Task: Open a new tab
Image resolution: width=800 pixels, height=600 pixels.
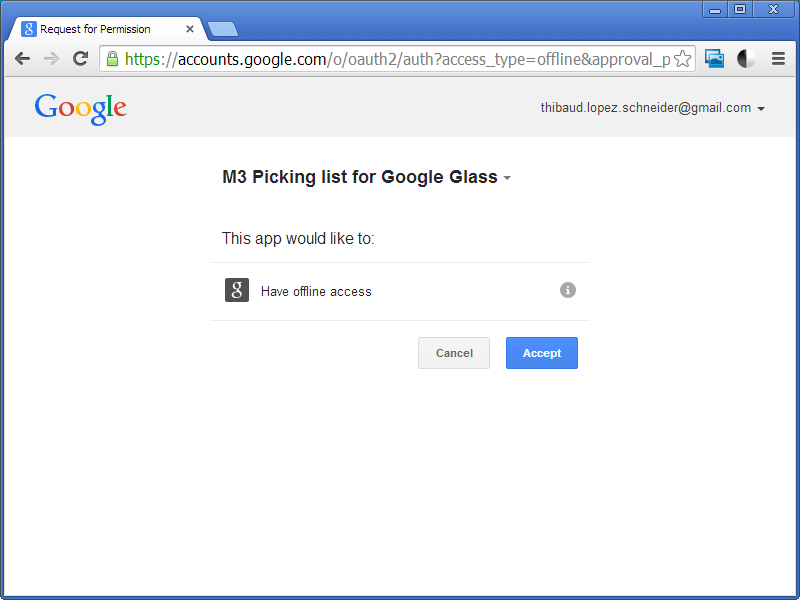Action: pyautogui.click(x=221, y=29)
